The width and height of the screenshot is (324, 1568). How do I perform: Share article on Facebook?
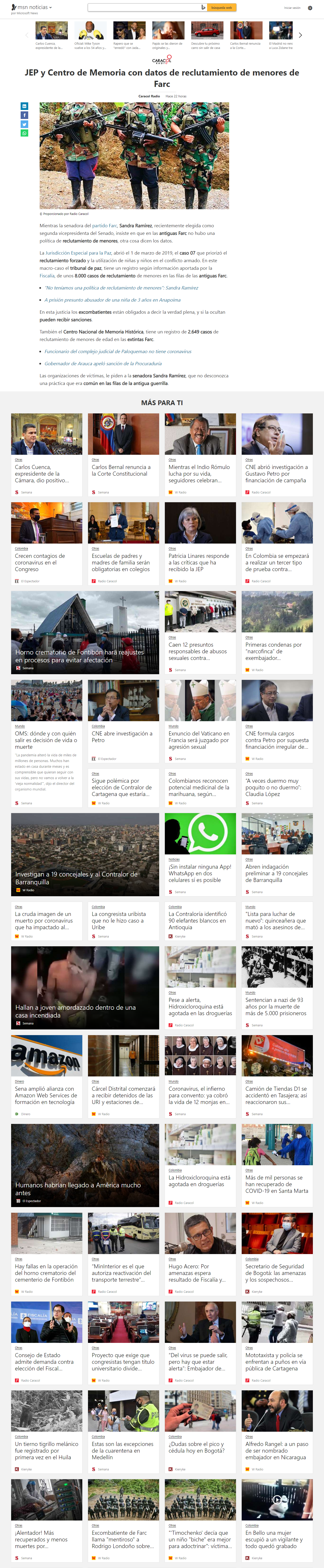(24, 115)
